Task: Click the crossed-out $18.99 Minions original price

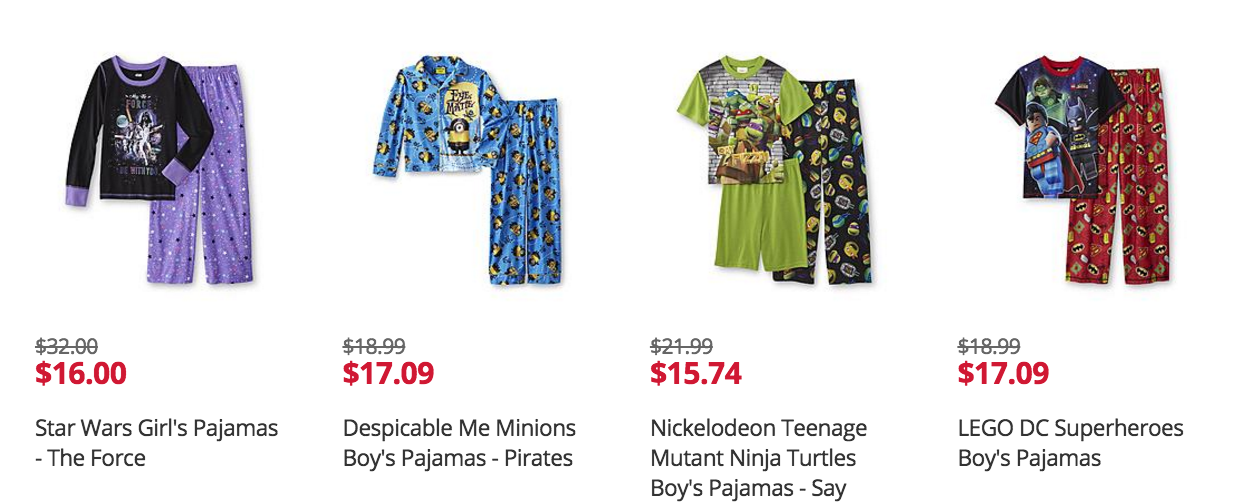Action: [374, 346]
